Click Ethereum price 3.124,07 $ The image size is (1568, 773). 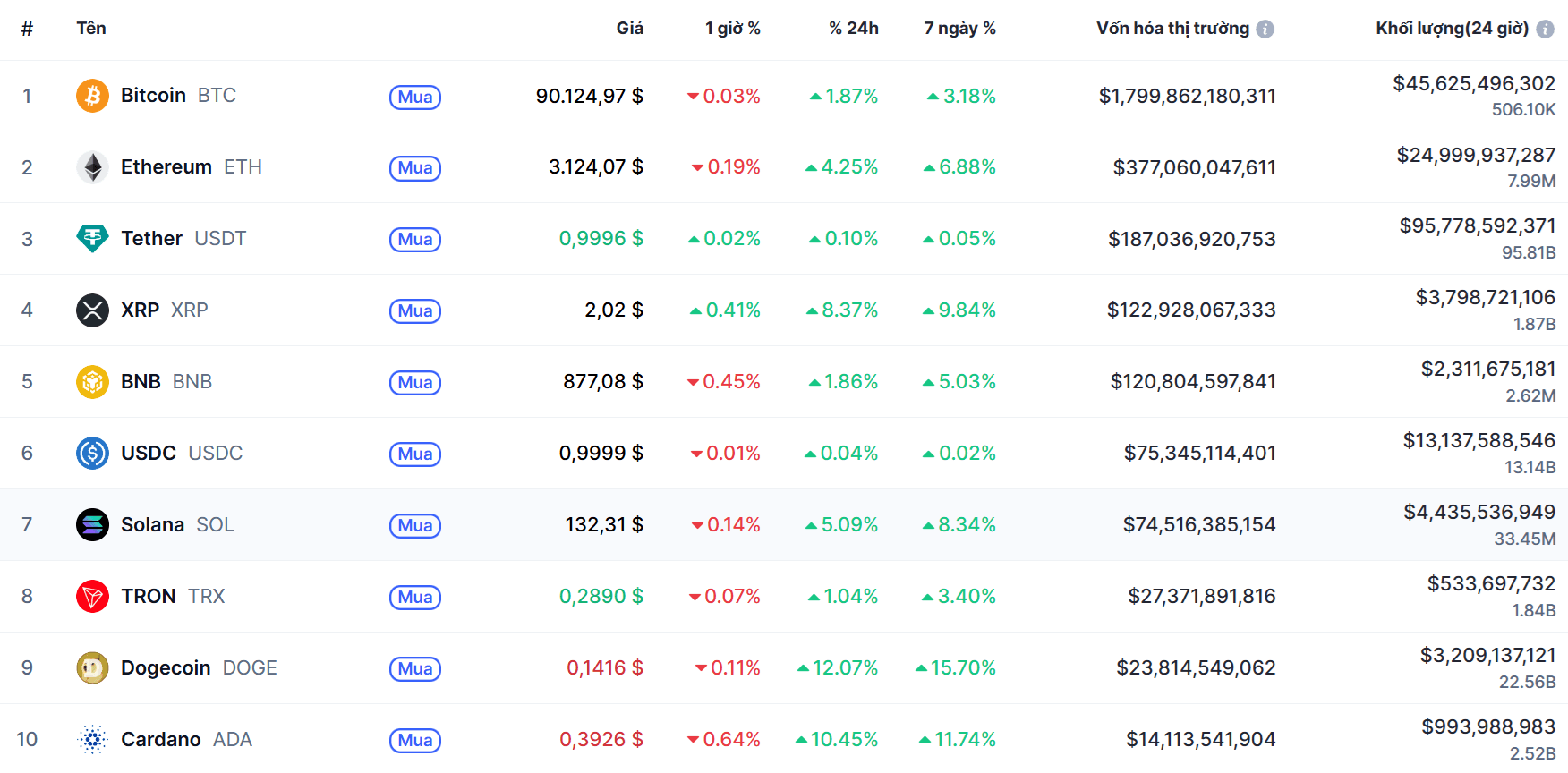596,167
